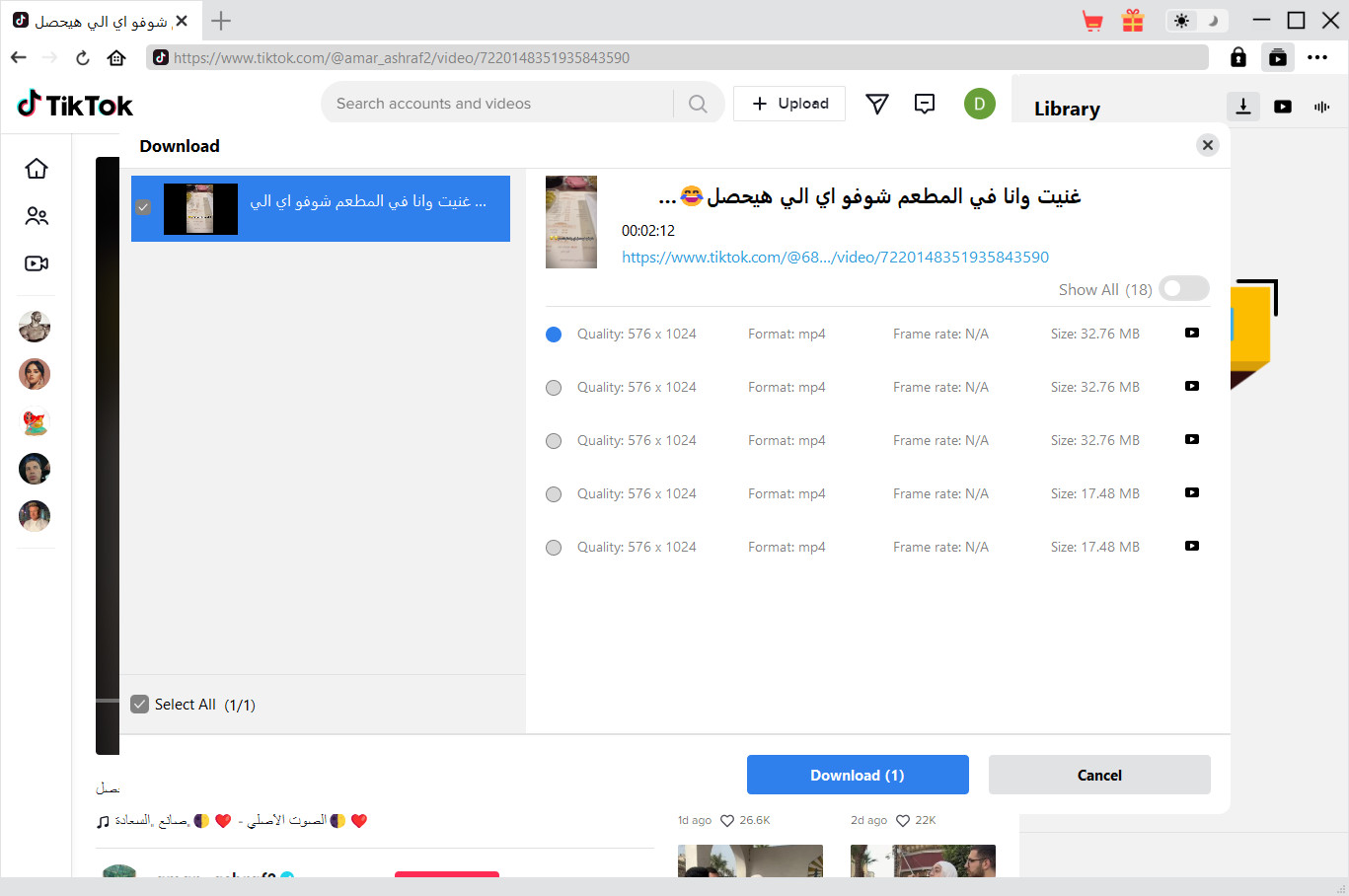Screen dimensions: 1349x896
Task: Click the TikTok logo
Action: 75,104
